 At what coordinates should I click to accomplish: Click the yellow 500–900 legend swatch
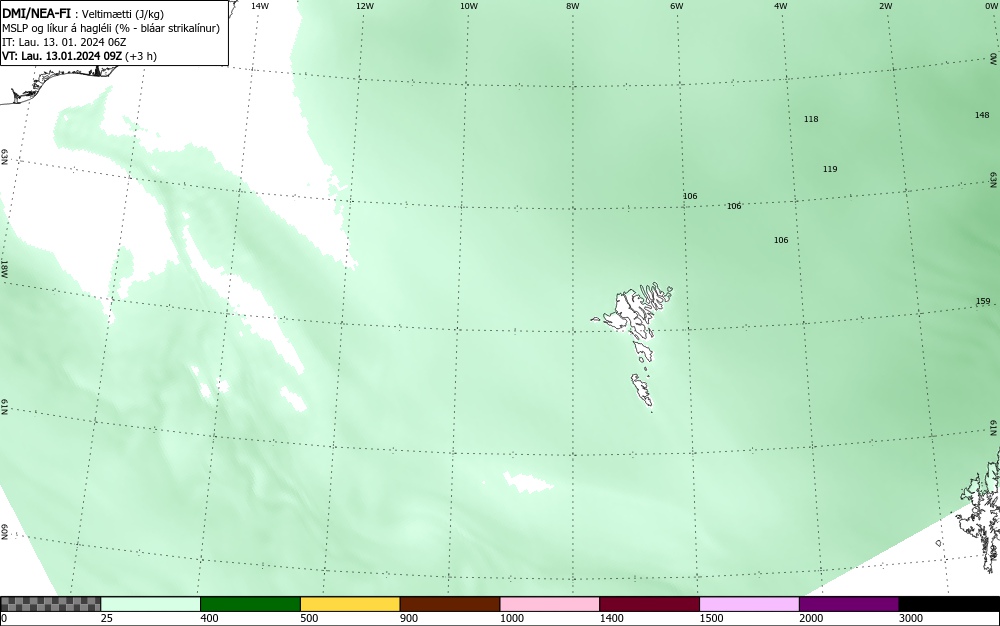[350, 604]
